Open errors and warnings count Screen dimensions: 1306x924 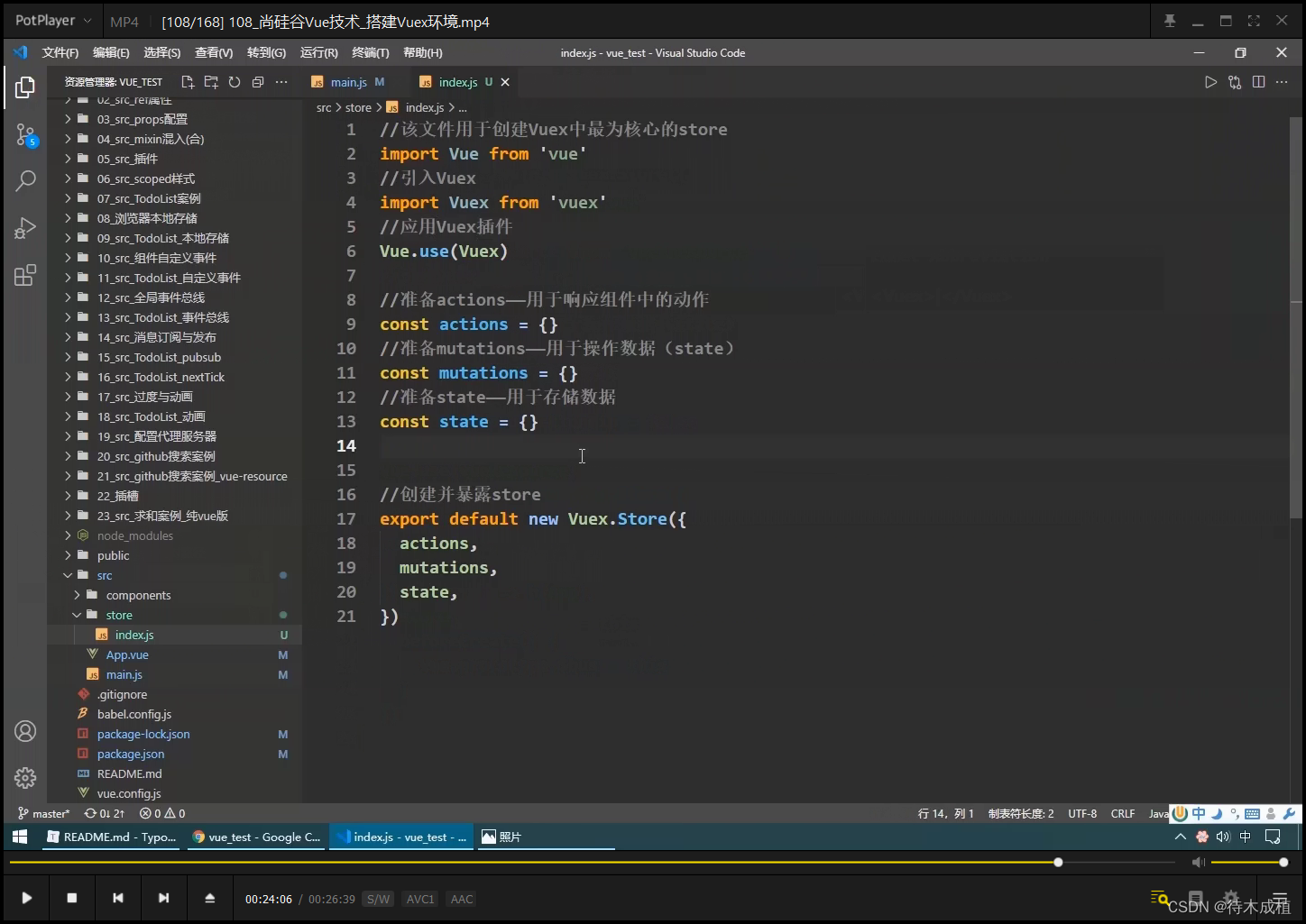coord(162,813)
